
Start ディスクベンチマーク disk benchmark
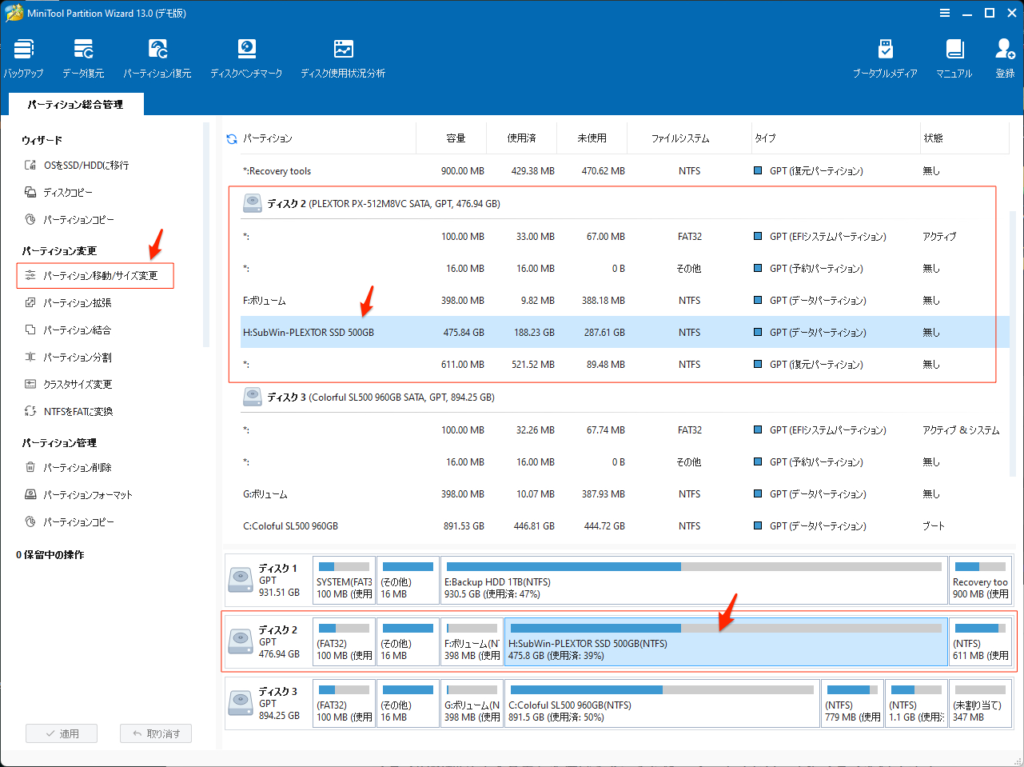click(246, 58)
